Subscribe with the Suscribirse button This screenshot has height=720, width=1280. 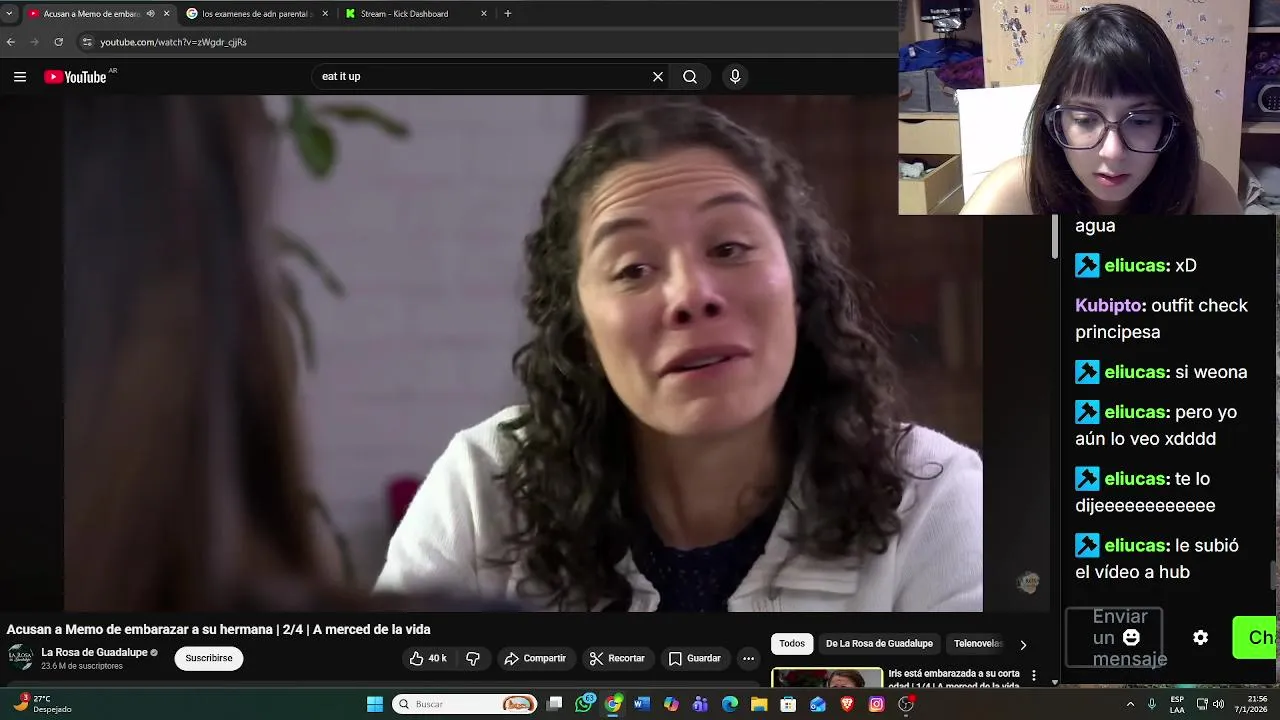click(209, 658)
